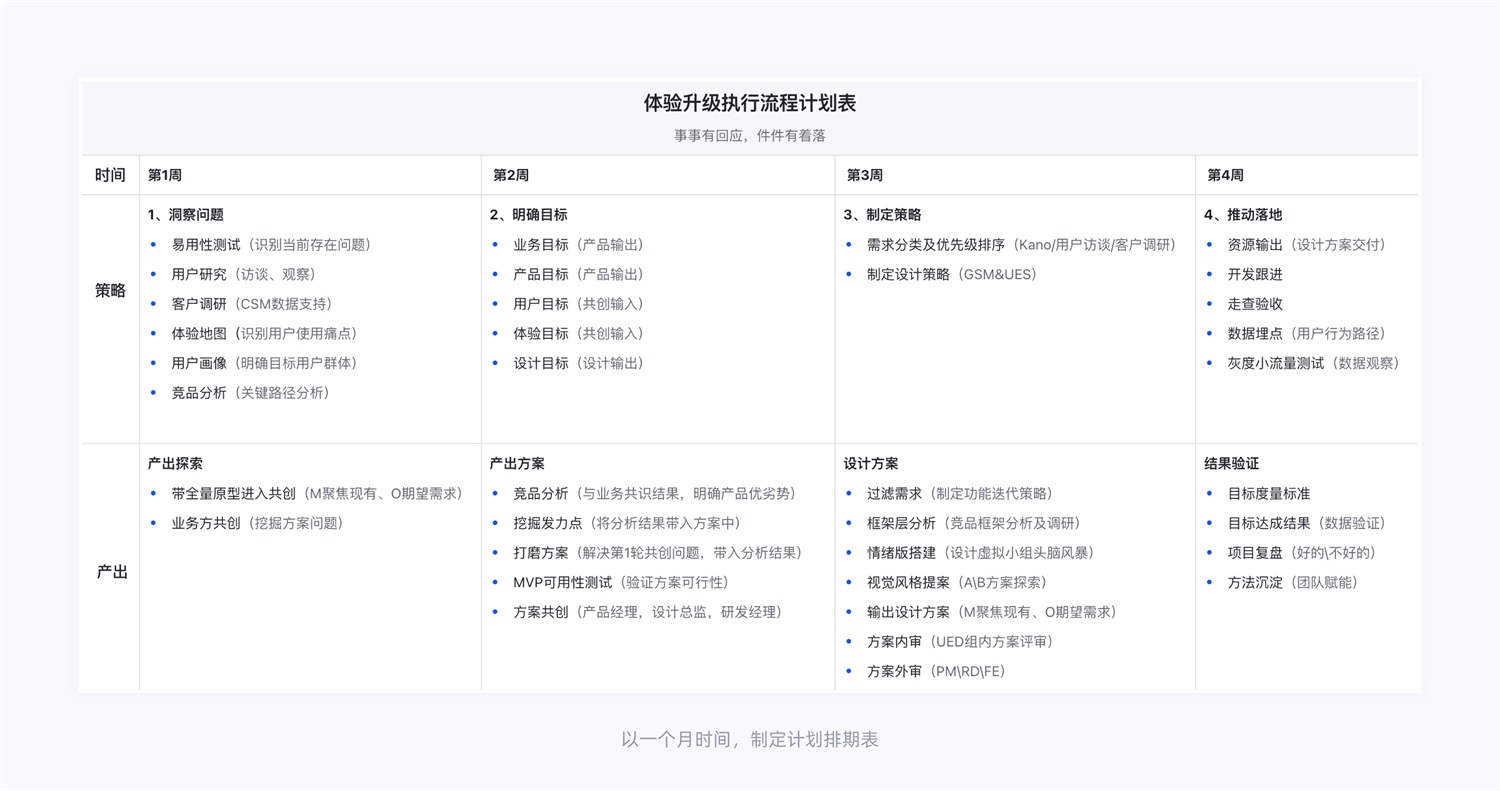Select the 结果验证 section heading
1500x791 pixels.
pyautogui.click(x=1230, y=463)
